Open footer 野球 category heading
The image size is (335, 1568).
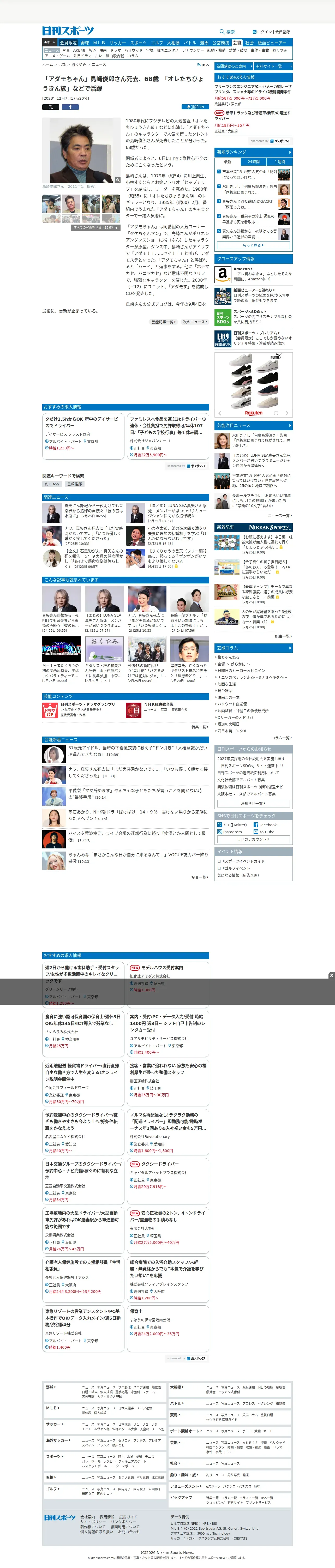click(x=51, y=1387)
